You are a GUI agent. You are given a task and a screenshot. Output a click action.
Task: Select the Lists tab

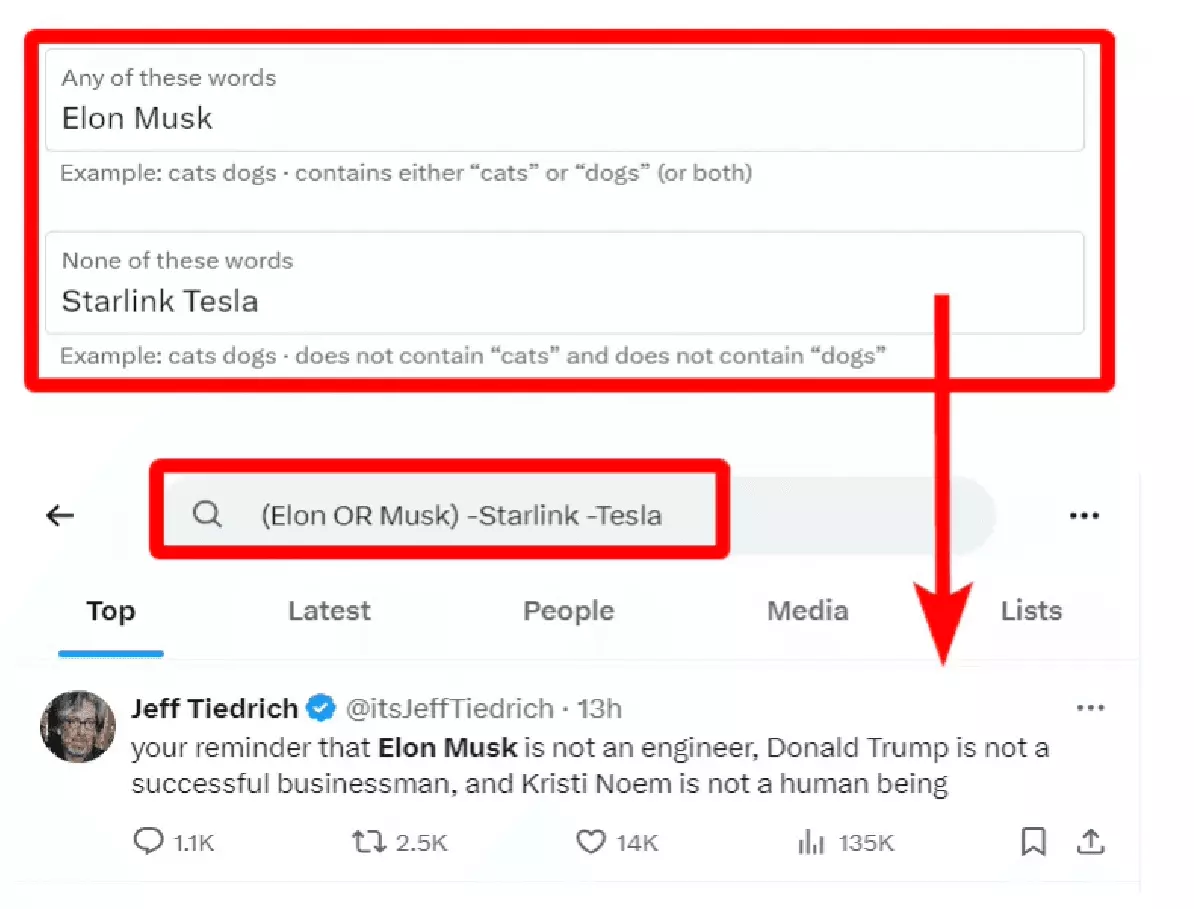coord(1031,611)
